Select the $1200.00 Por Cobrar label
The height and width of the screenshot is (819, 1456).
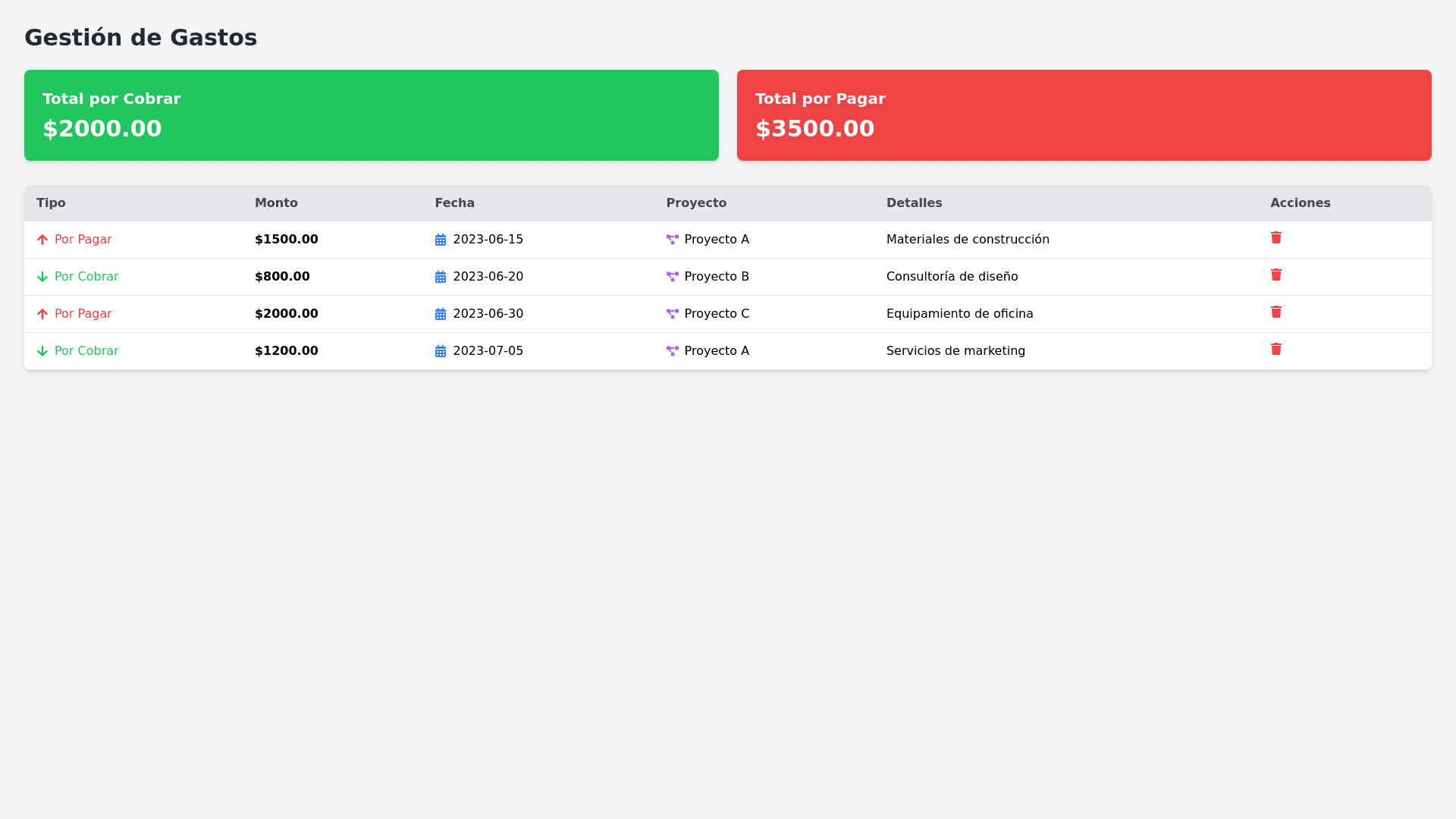point(86,351)
